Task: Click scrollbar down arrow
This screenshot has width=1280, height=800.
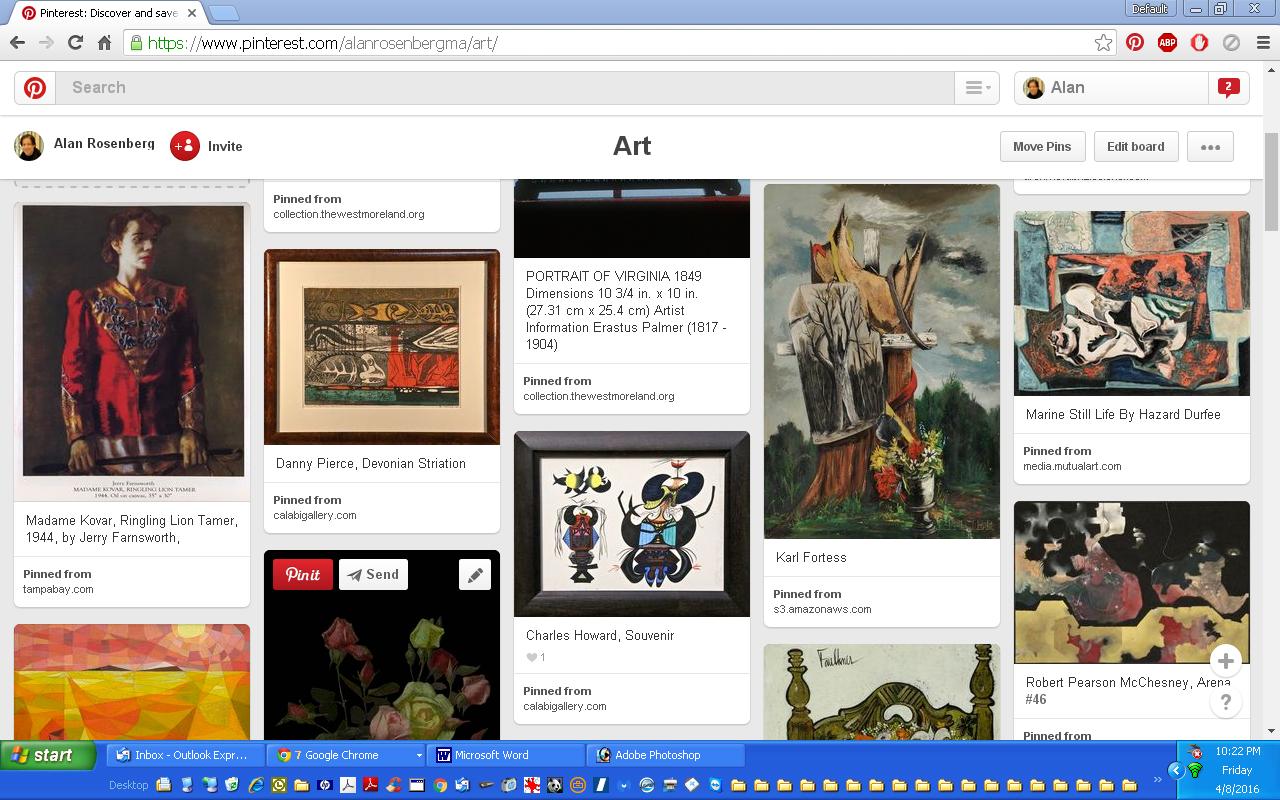Action: click(x=1271, y=731)
